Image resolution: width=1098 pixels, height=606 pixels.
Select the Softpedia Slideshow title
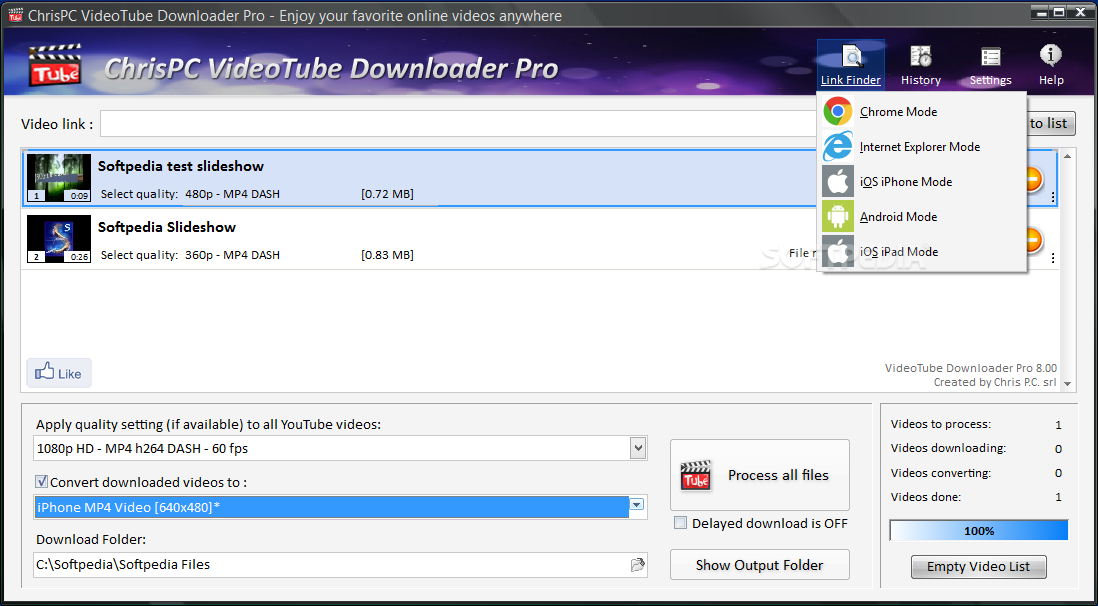point(167,227)
